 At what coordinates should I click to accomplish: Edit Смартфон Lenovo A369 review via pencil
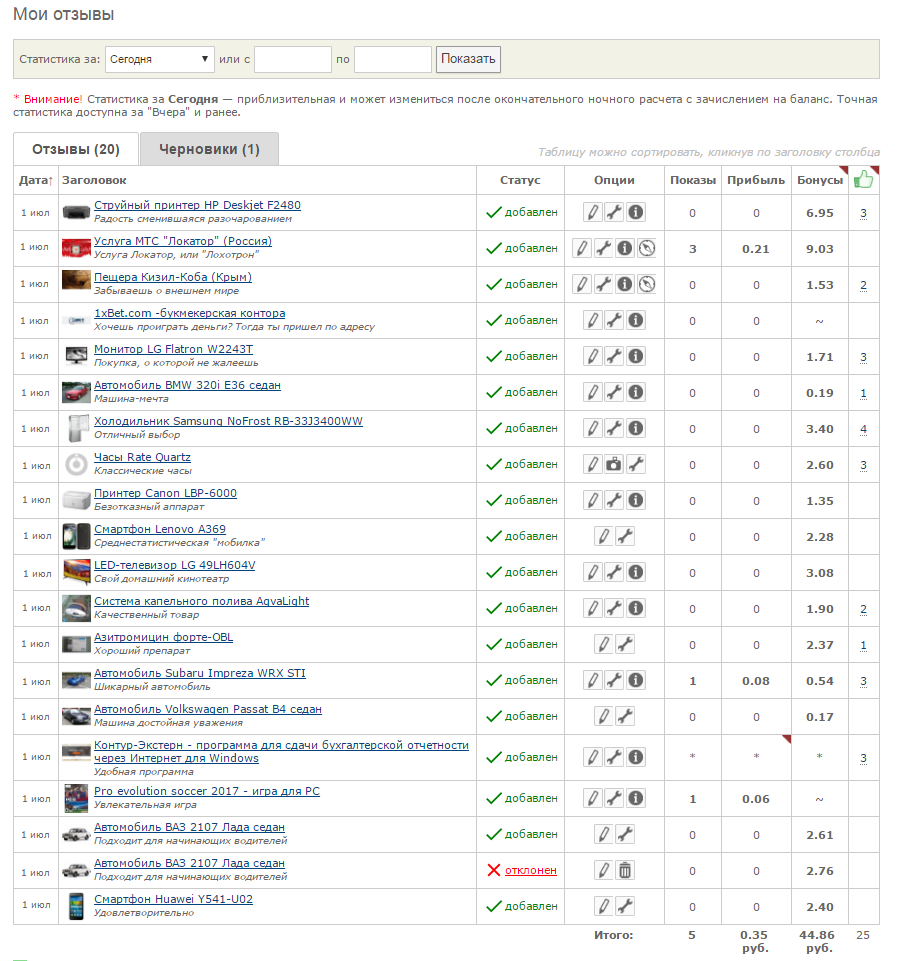click(x=603, y=536)
